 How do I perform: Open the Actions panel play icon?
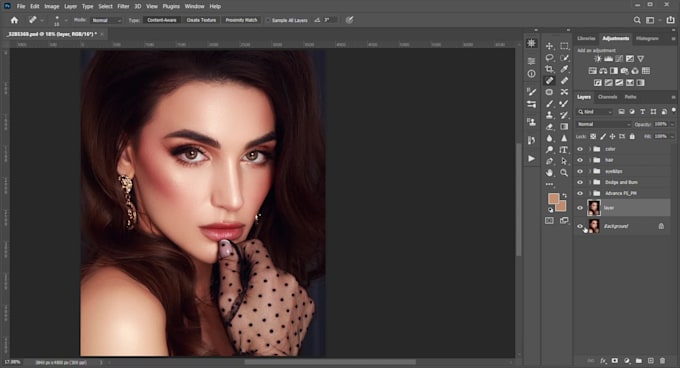[532, 159]
